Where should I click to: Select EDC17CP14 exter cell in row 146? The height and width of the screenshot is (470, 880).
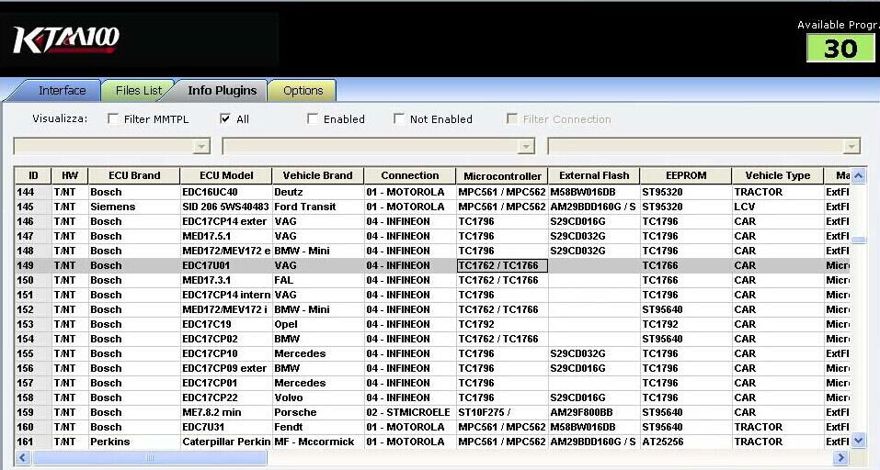click(226, 221)
